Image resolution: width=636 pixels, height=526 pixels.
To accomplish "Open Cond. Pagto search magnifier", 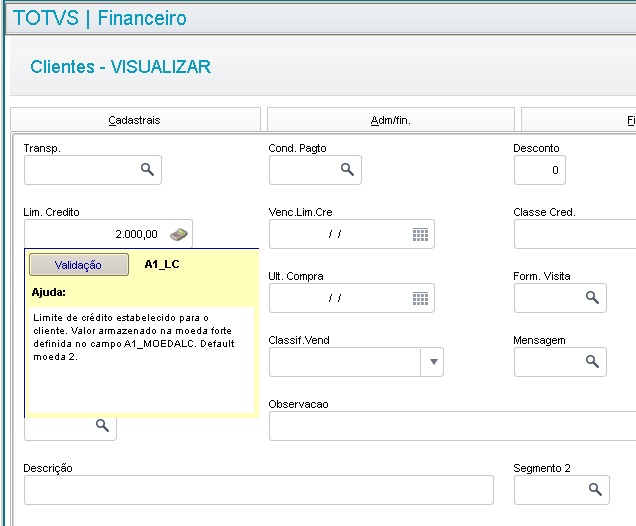I will [347, 170].
